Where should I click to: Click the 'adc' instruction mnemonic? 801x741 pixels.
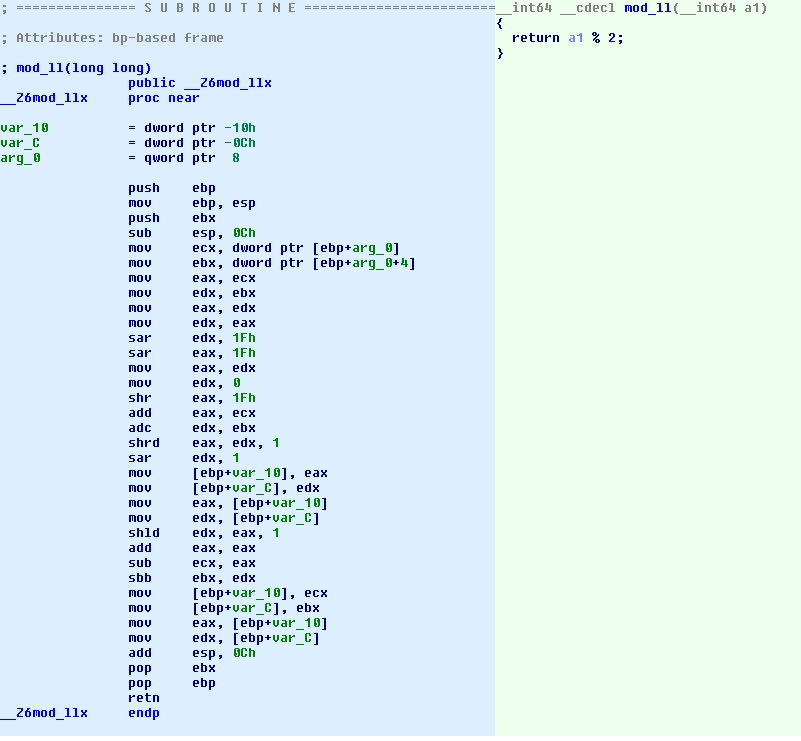tap(139, 428)
